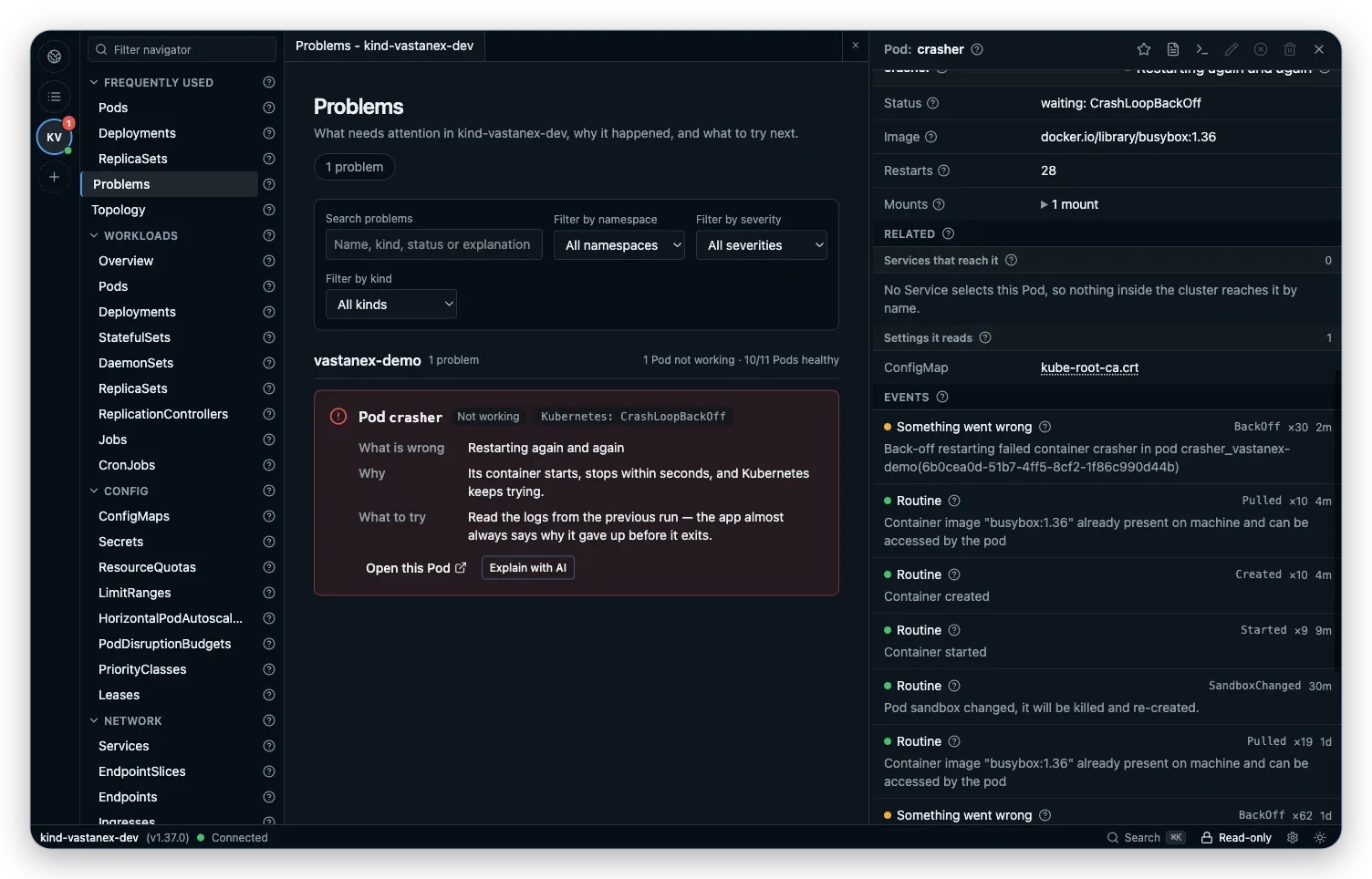Open ConfigMaps under Config

pos(134,516)
